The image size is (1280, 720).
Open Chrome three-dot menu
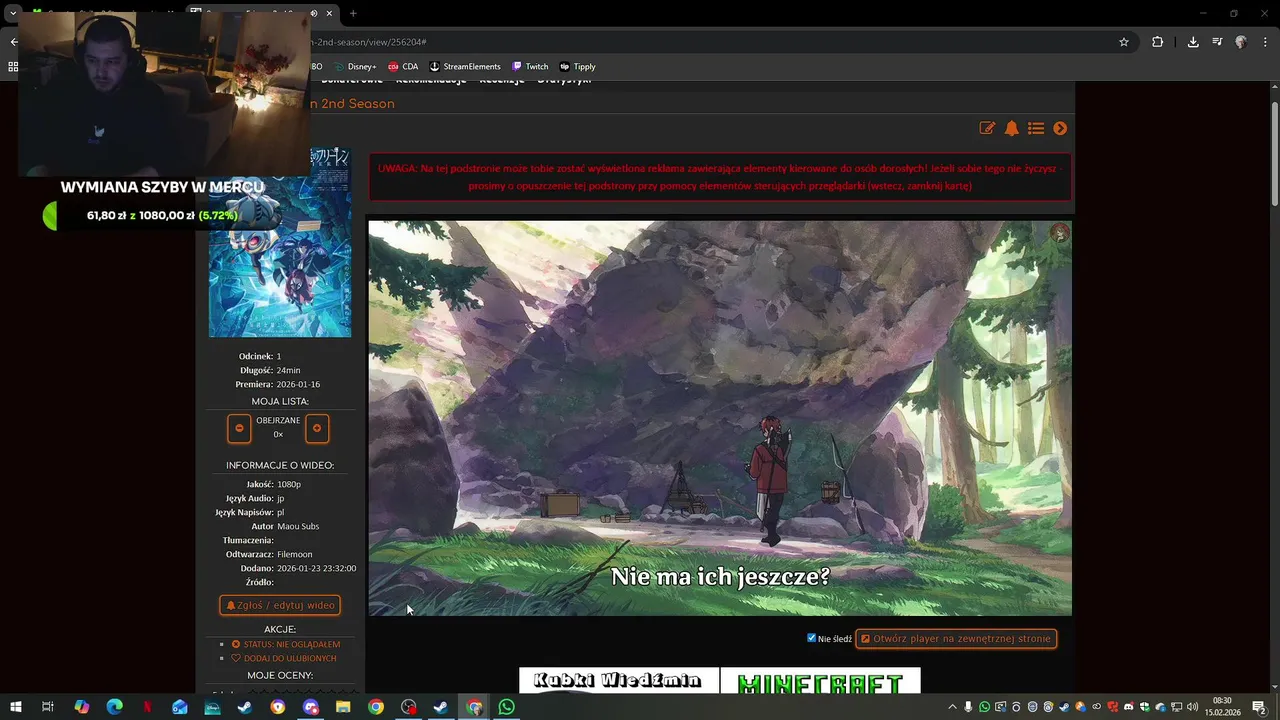tap(1264, 42)
